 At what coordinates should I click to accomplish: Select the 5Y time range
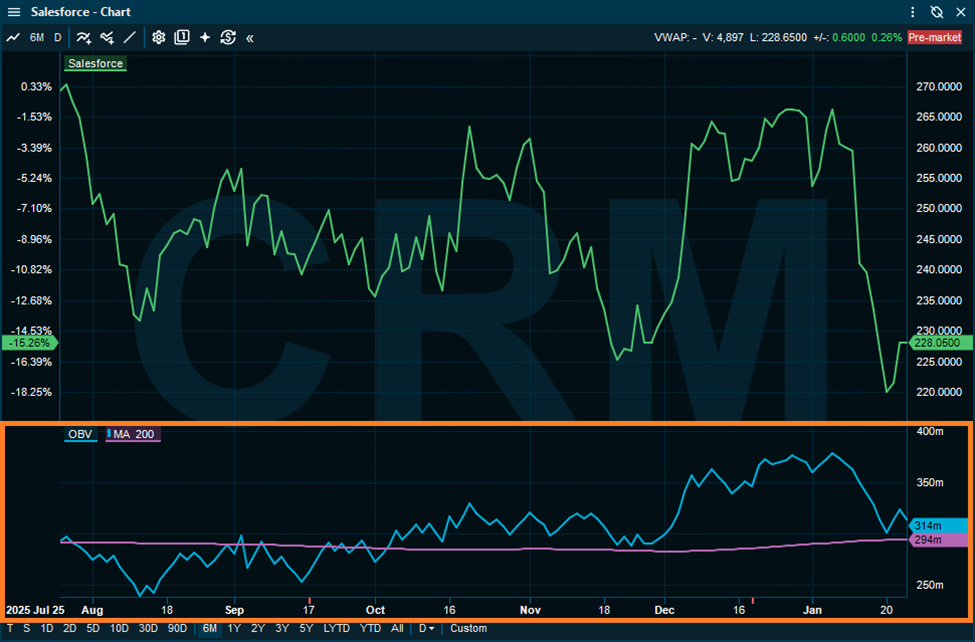point(306,628)
